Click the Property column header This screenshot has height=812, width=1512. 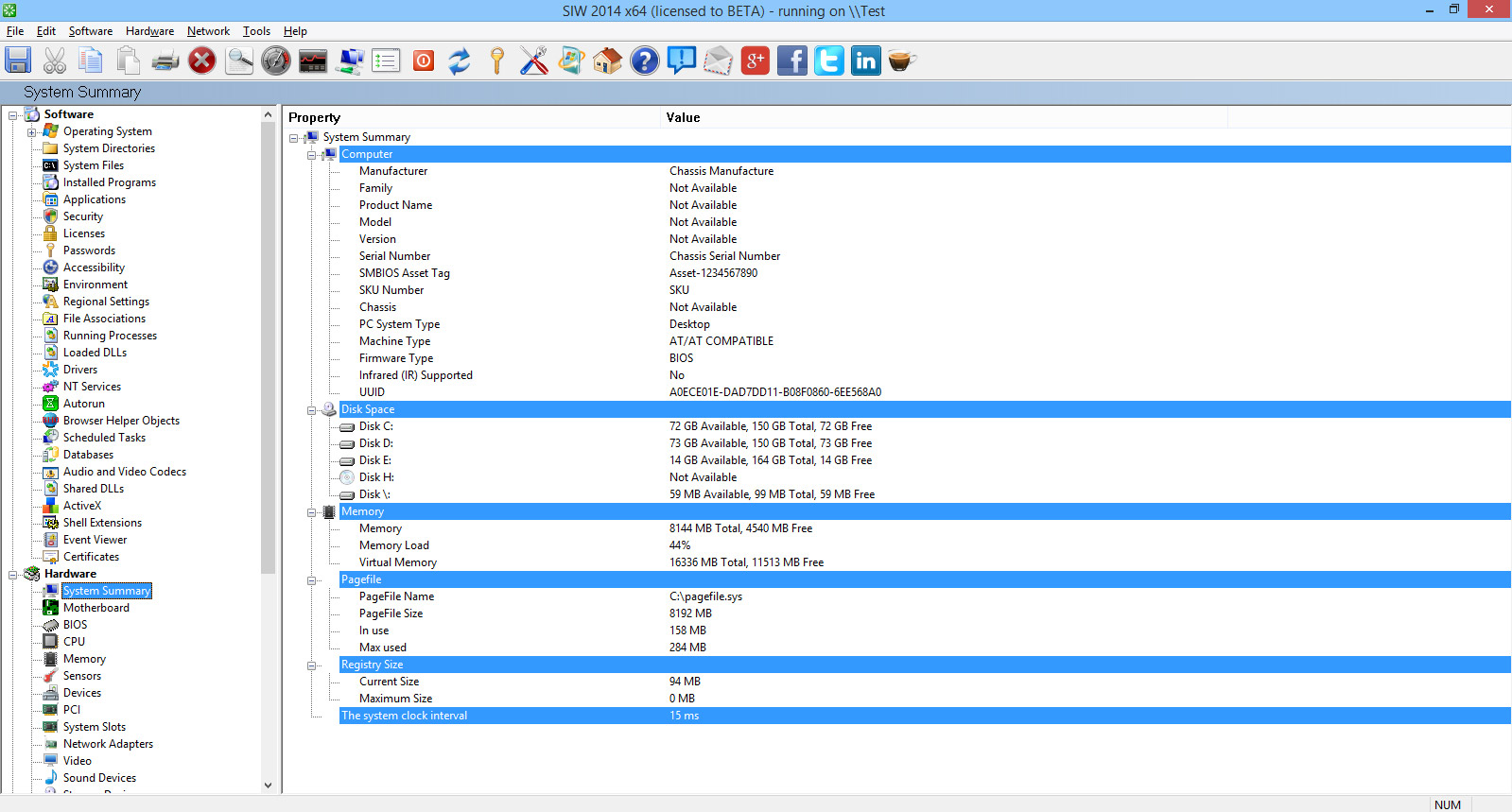click(x=472, y=117)
